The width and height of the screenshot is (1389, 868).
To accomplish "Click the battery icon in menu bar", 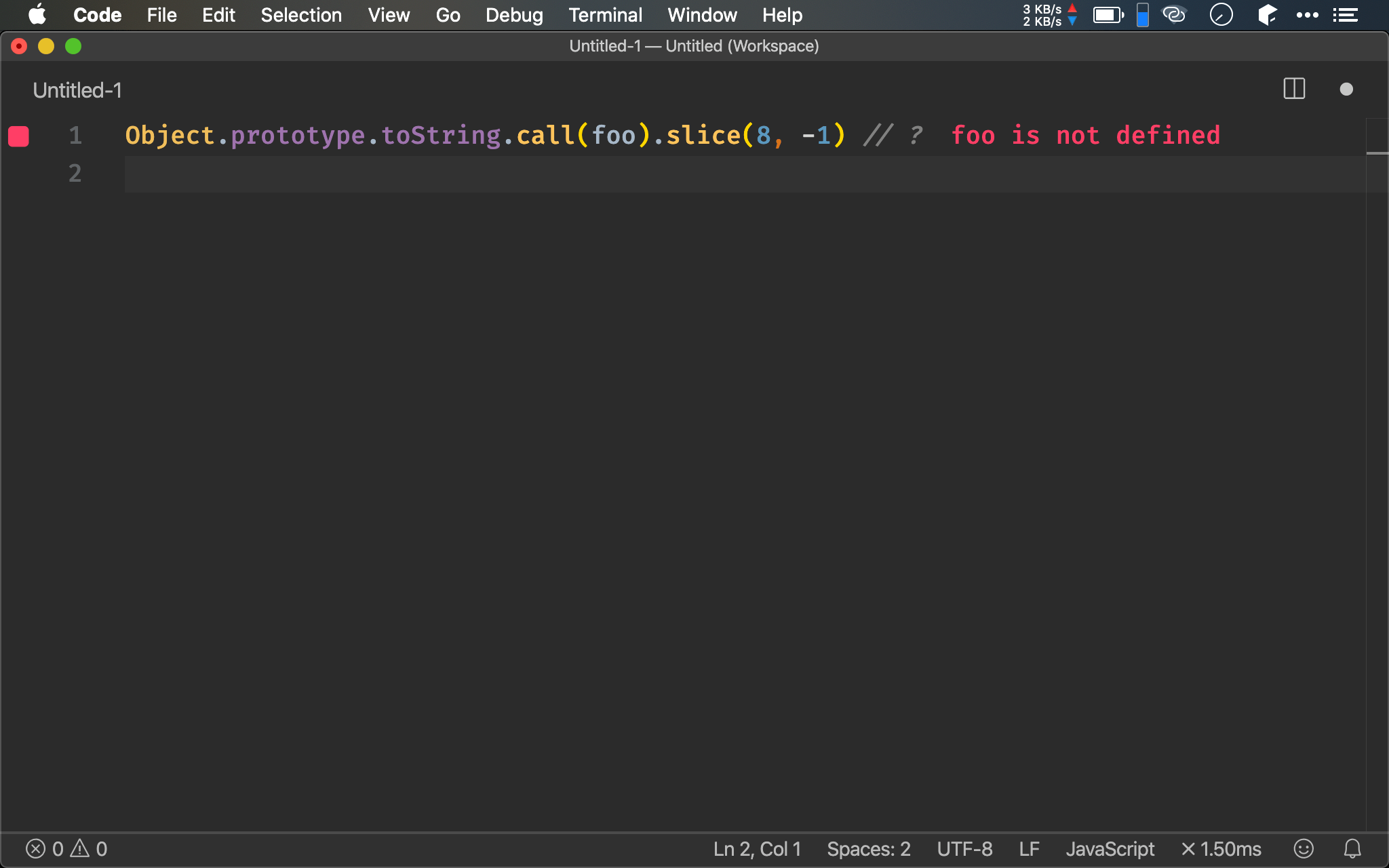I will pyautogui.click(x=1108, y=15).
